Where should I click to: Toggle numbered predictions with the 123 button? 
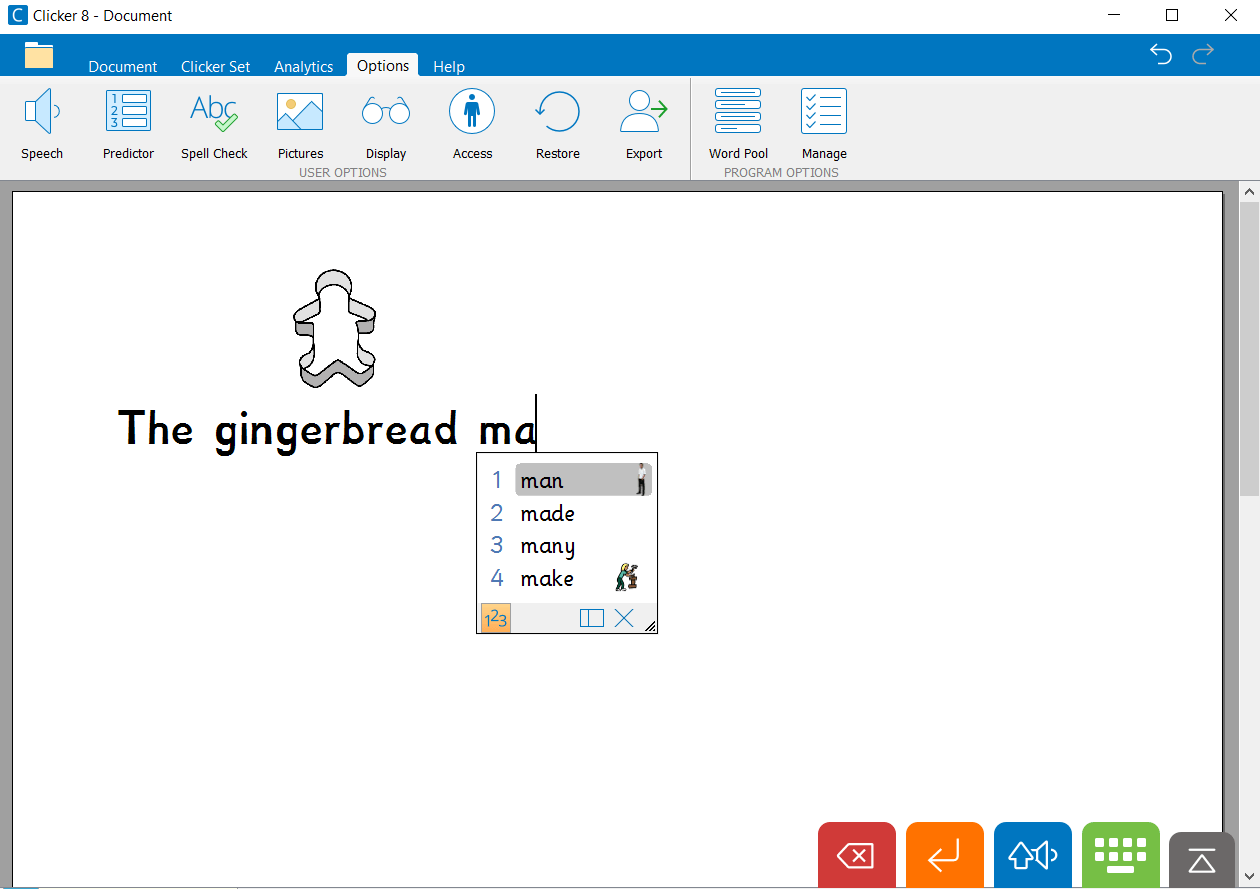495,618
